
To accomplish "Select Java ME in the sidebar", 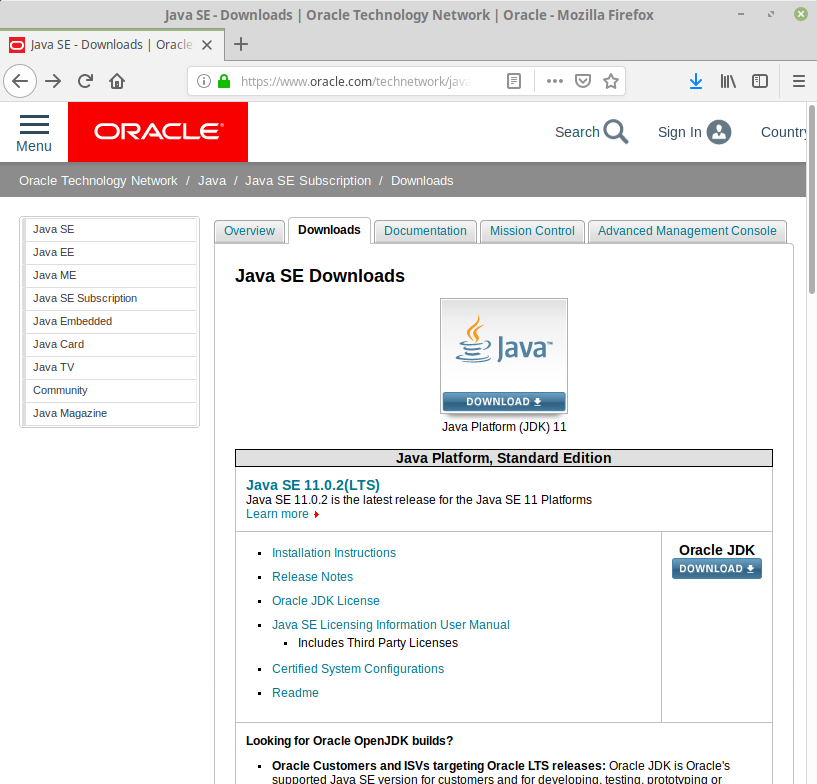I will click(110, 275).
